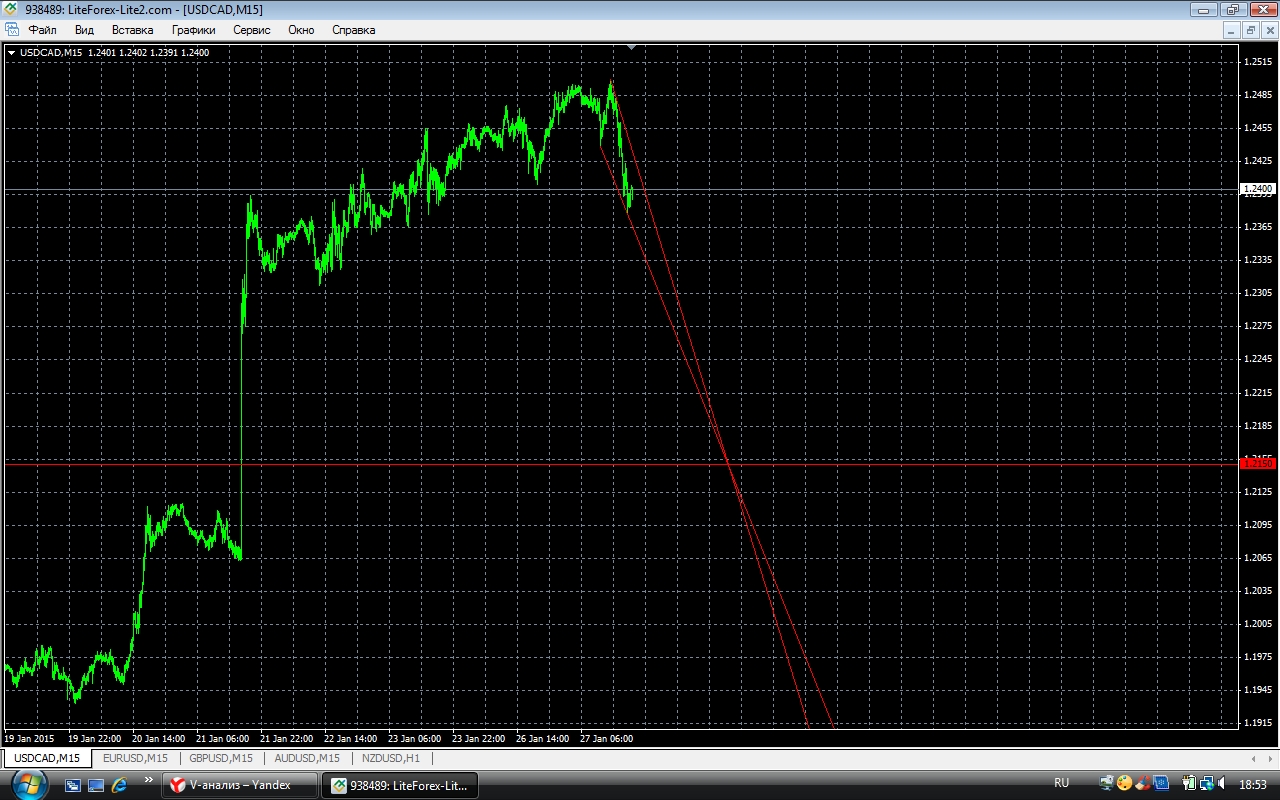Click the chart shift marker triangle at top
1280x800 pixels.
click(631, 47)
